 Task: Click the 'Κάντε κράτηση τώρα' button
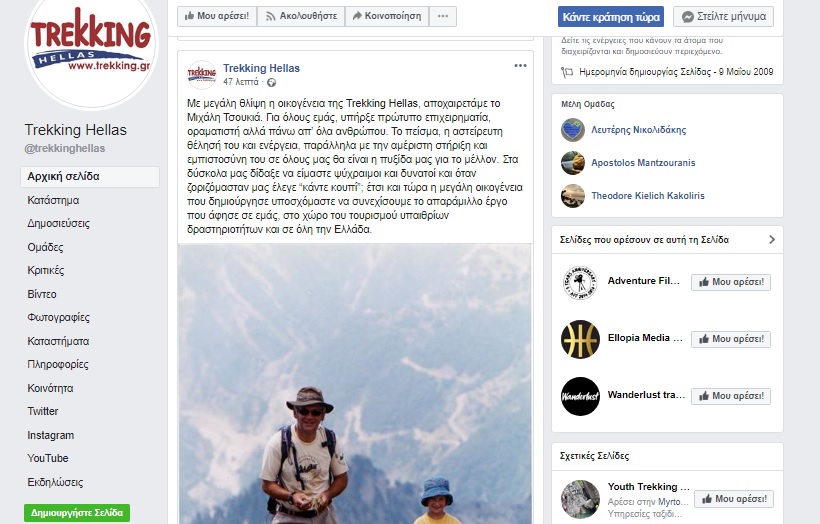(x=611, y=17)
